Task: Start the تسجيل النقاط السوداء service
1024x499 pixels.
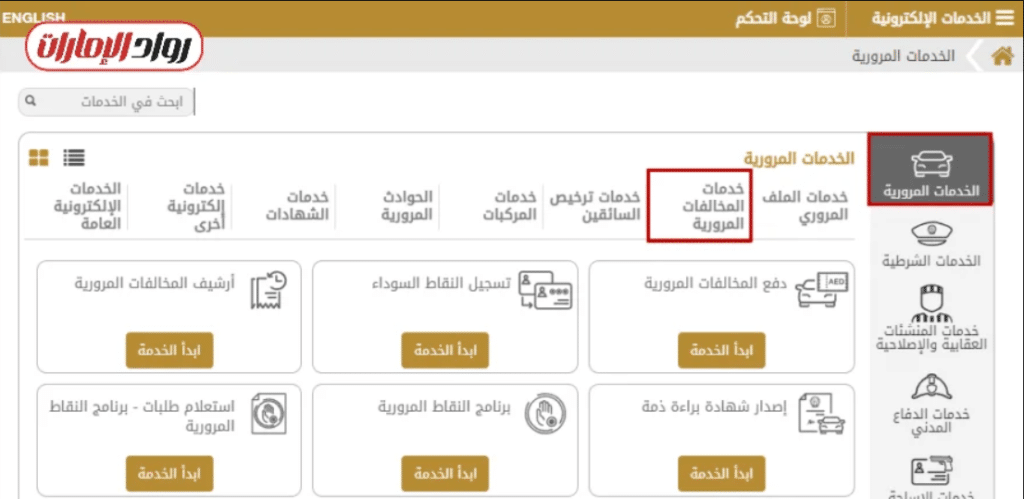Action: coord(445,350)
